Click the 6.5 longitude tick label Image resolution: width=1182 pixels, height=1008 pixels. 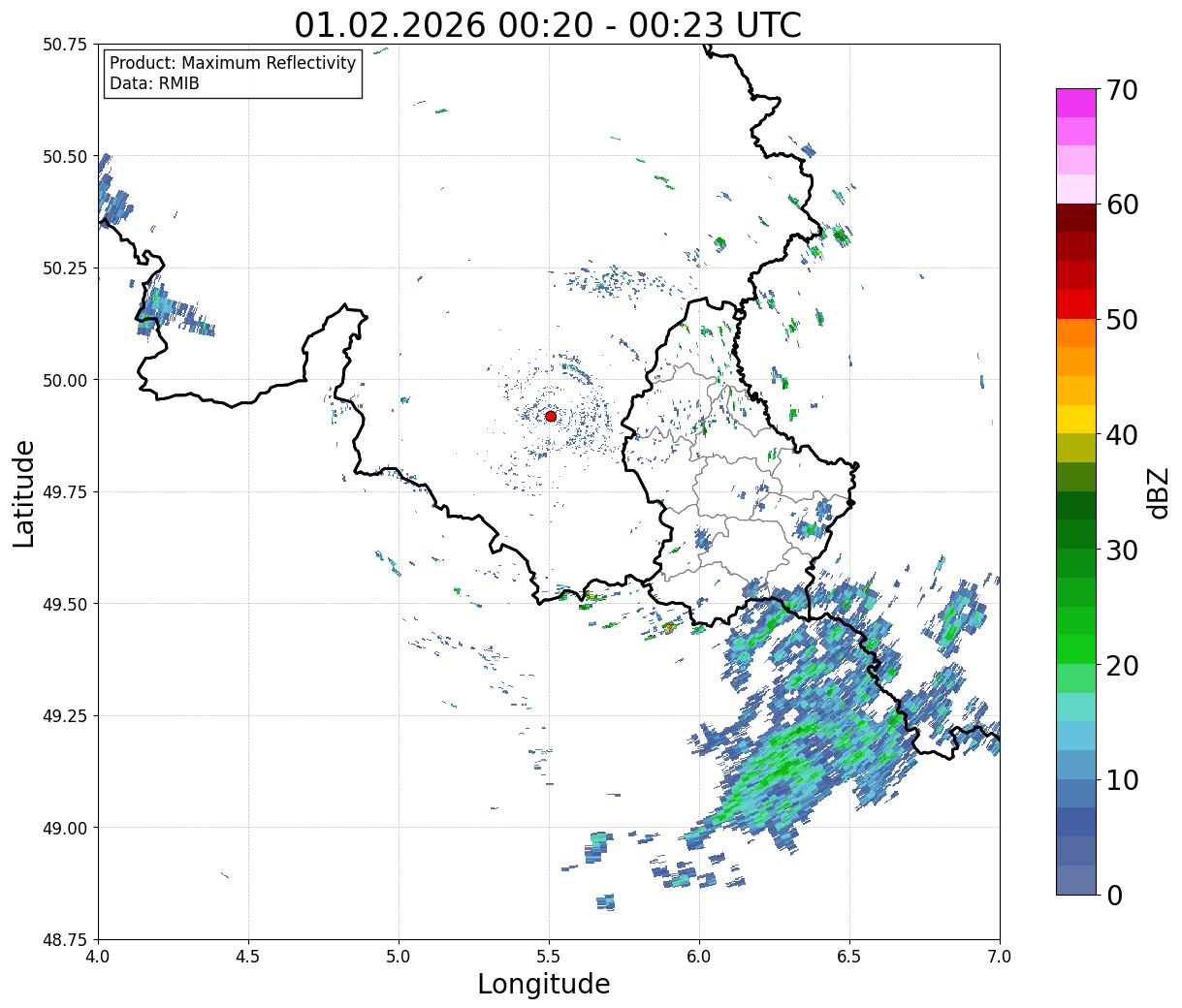tap(849, 957)
